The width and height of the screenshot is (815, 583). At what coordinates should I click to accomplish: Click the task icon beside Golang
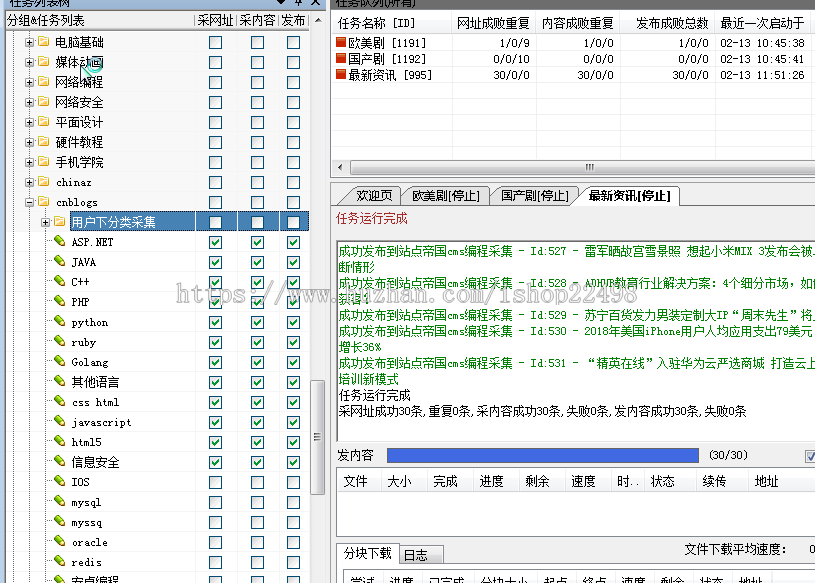[x=60, y=361]
